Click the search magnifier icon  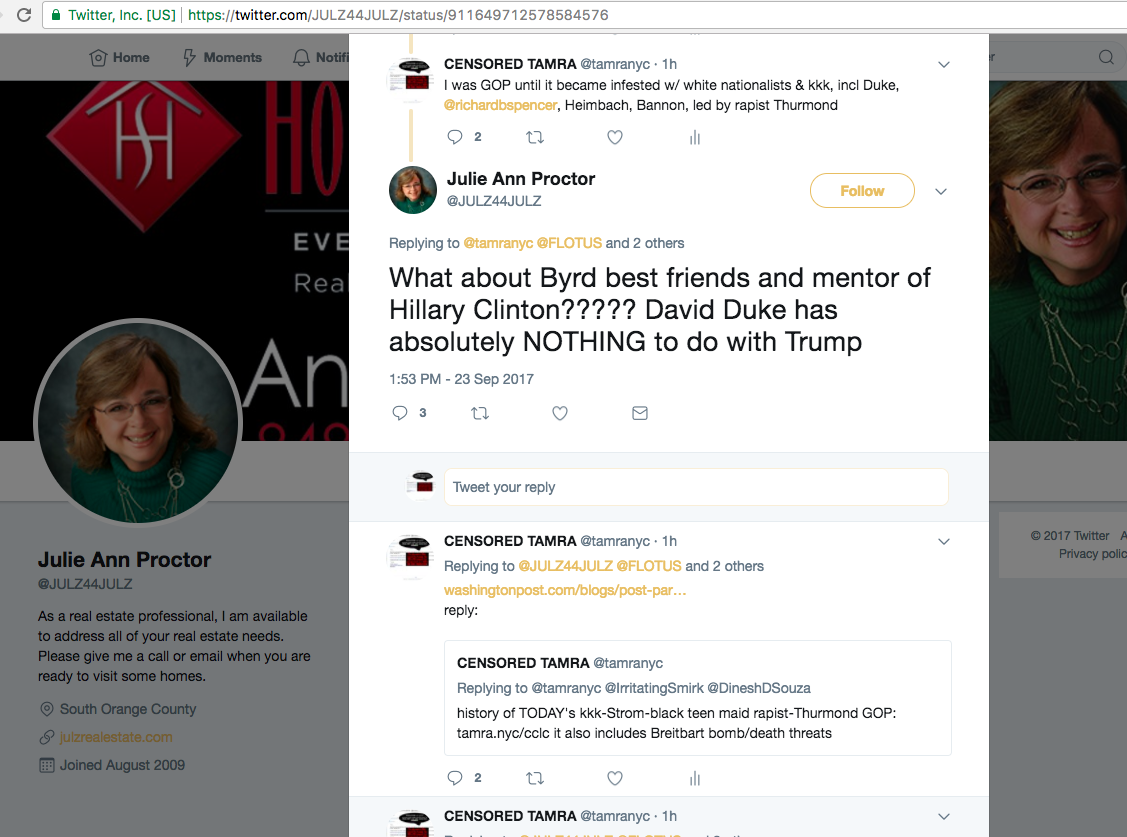point(1106,57)
